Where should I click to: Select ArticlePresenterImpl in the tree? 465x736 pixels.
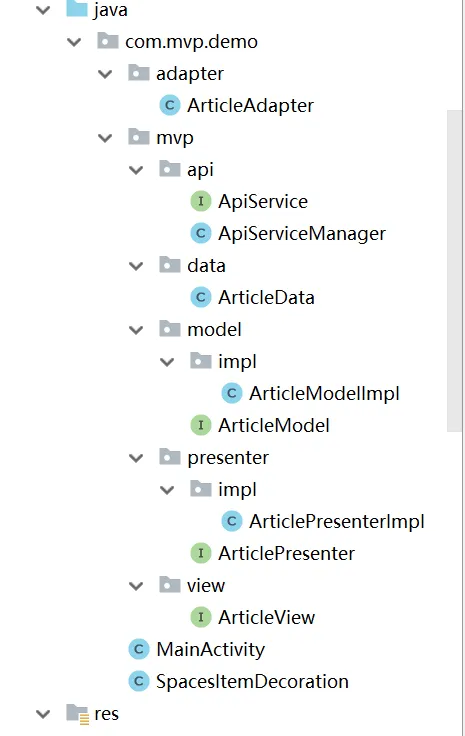[337, 521]
